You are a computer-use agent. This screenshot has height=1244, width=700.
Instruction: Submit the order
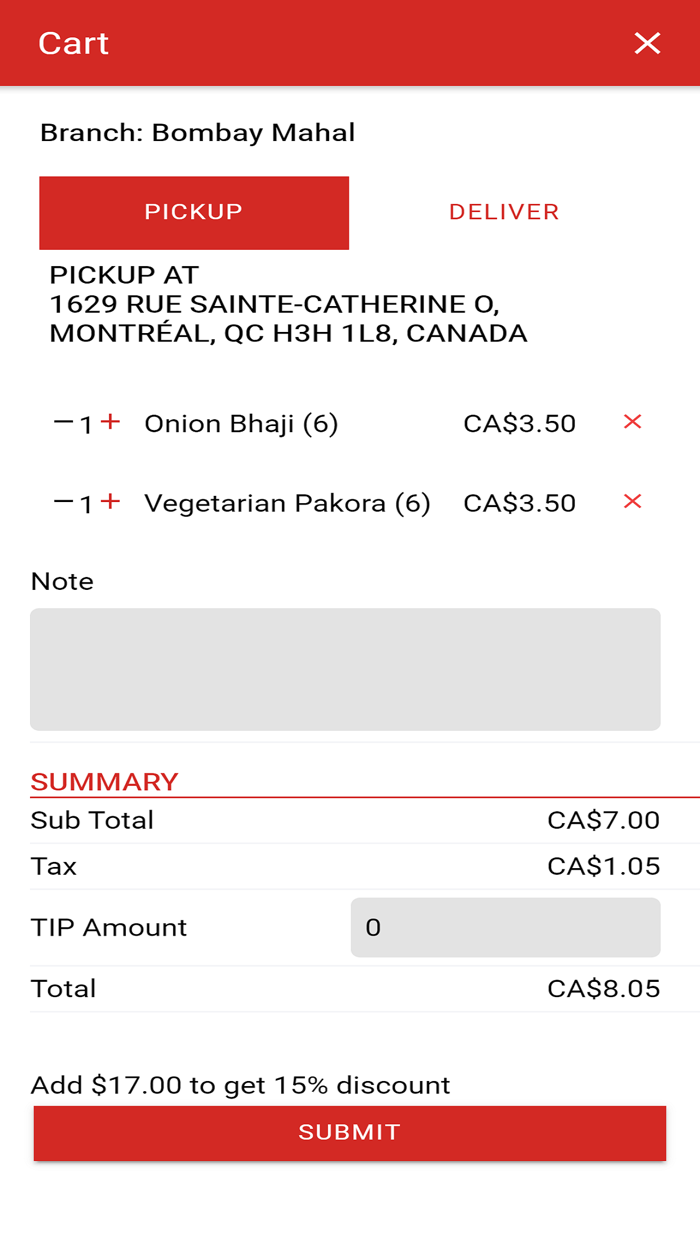(x=350, y=1133)
